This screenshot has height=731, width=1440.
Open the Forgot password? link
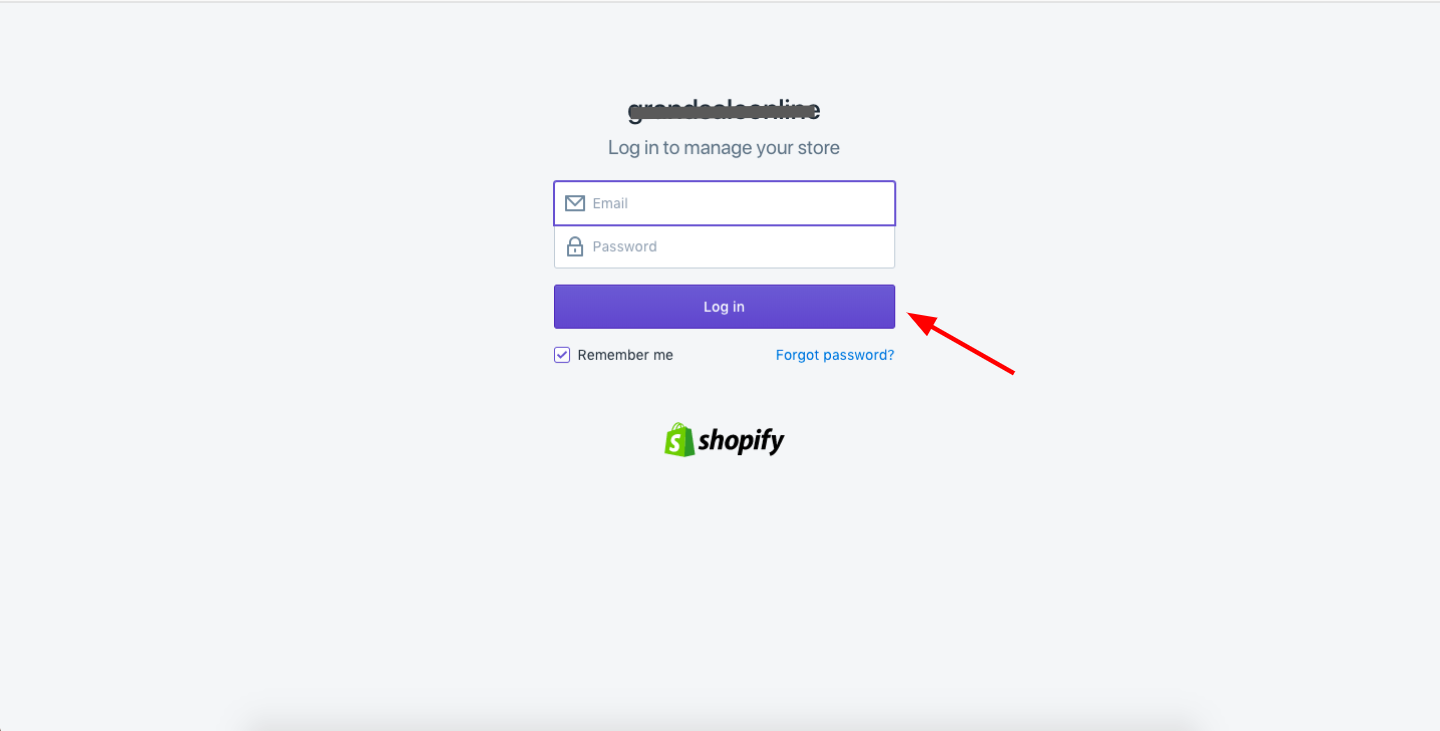pos(835,355)
